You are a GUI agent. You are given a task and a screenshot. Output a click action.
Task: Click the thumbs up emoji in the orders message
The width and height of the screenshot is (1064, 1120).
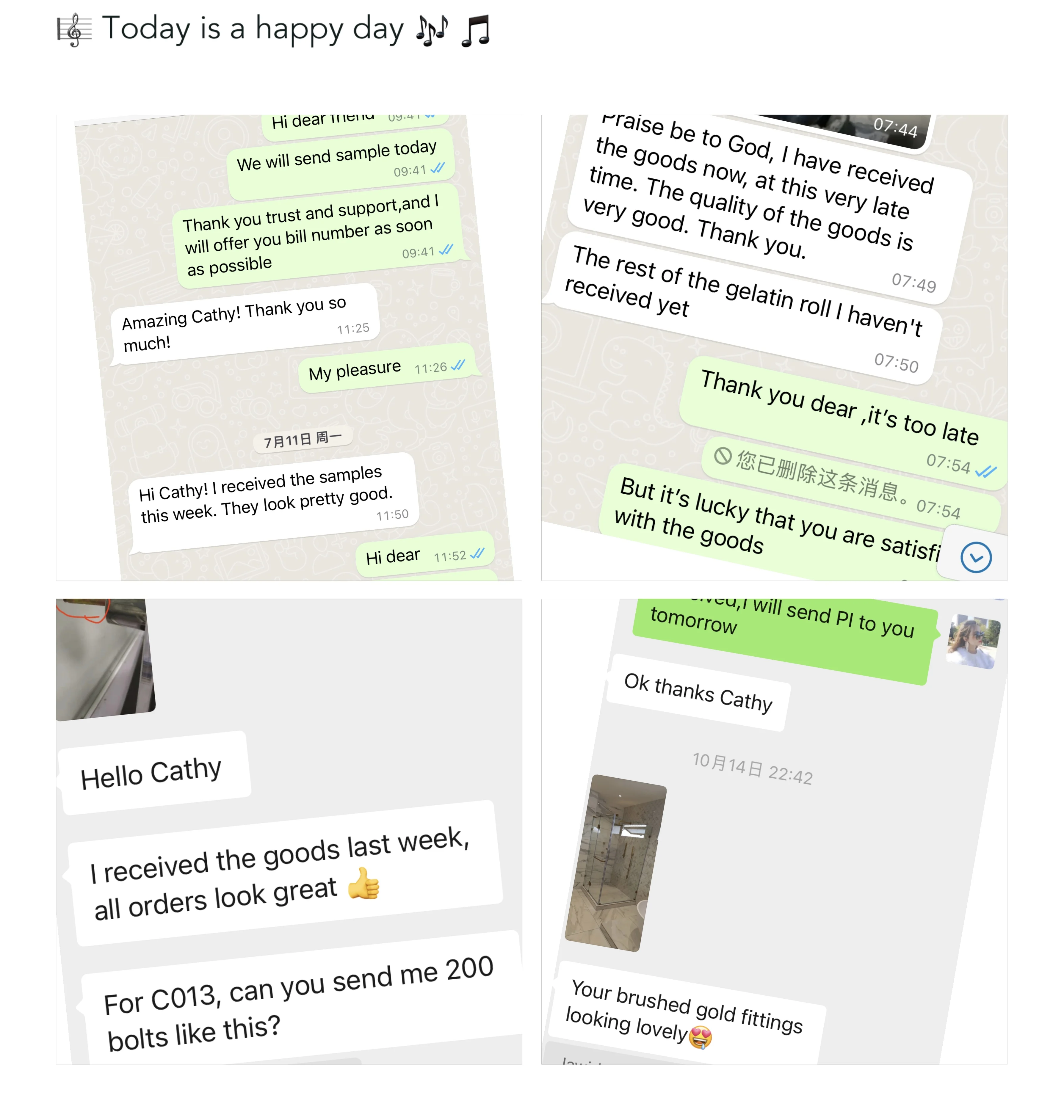[363, 884]
